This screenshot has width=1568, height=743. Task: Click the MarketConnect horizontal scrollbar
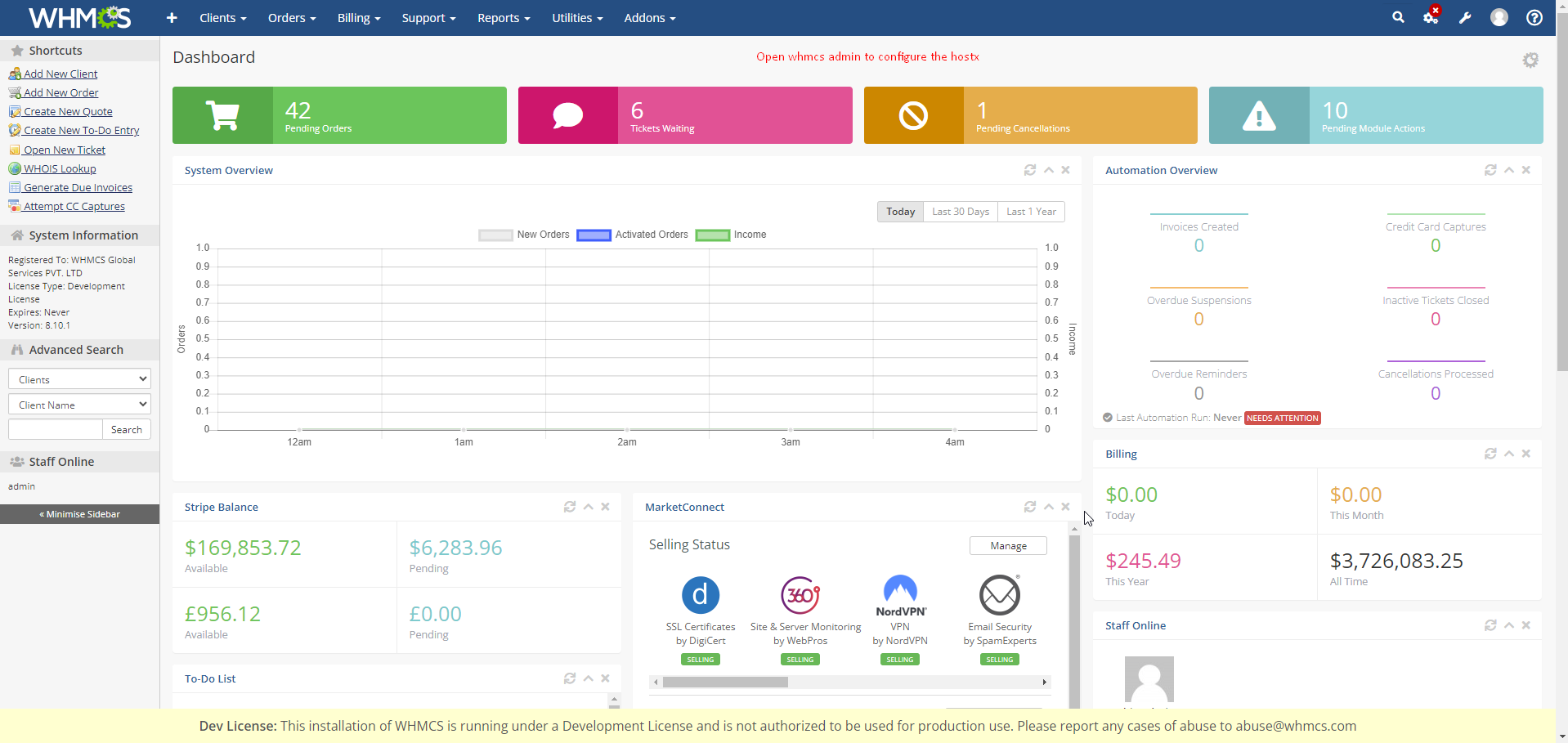click(725, 682)
